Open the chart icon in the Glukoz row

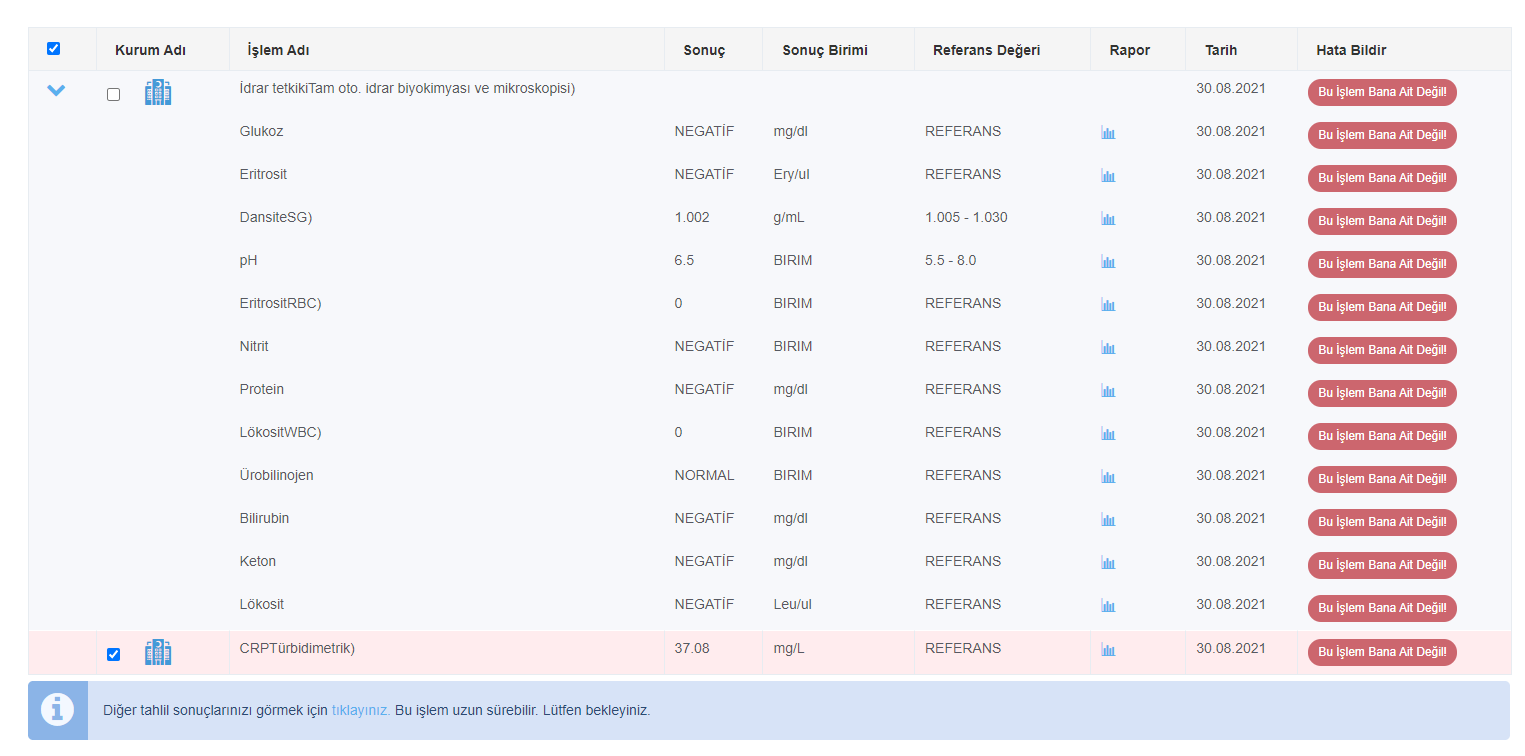[1108, 133]
